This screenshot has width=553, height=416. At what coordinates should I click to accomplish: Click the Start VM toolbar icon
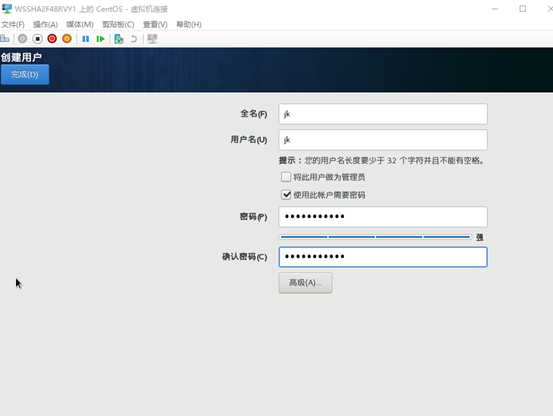(23, 38)
